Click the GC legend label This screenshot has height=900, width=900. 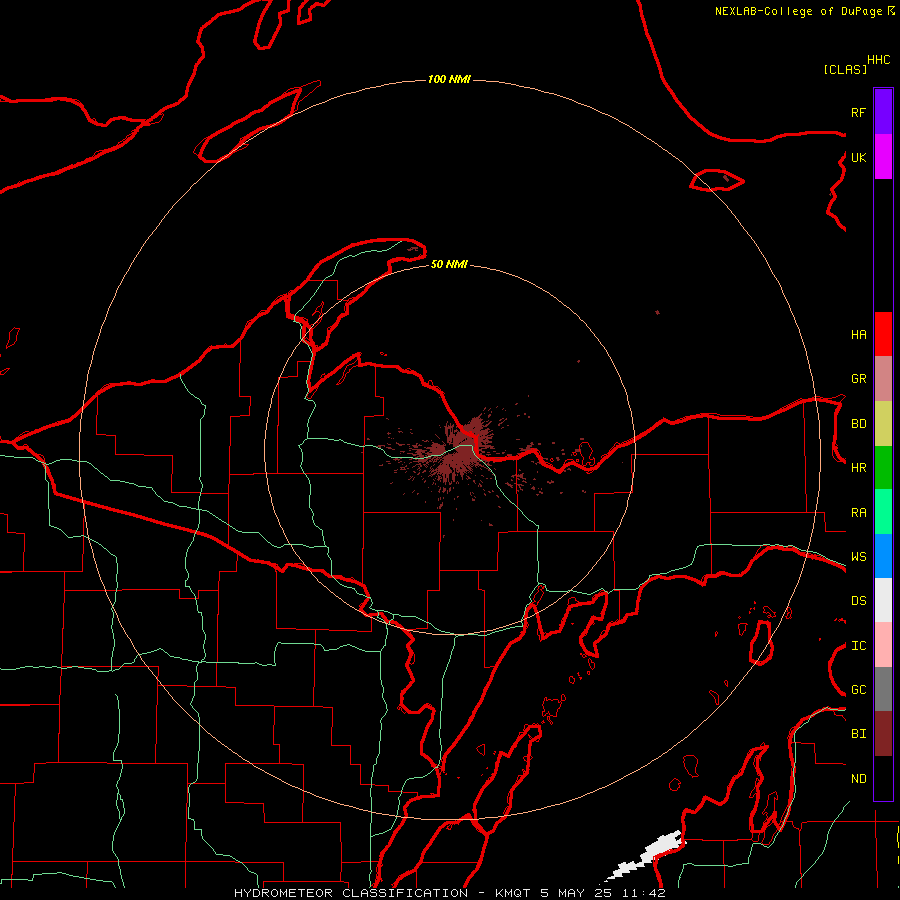858,690
